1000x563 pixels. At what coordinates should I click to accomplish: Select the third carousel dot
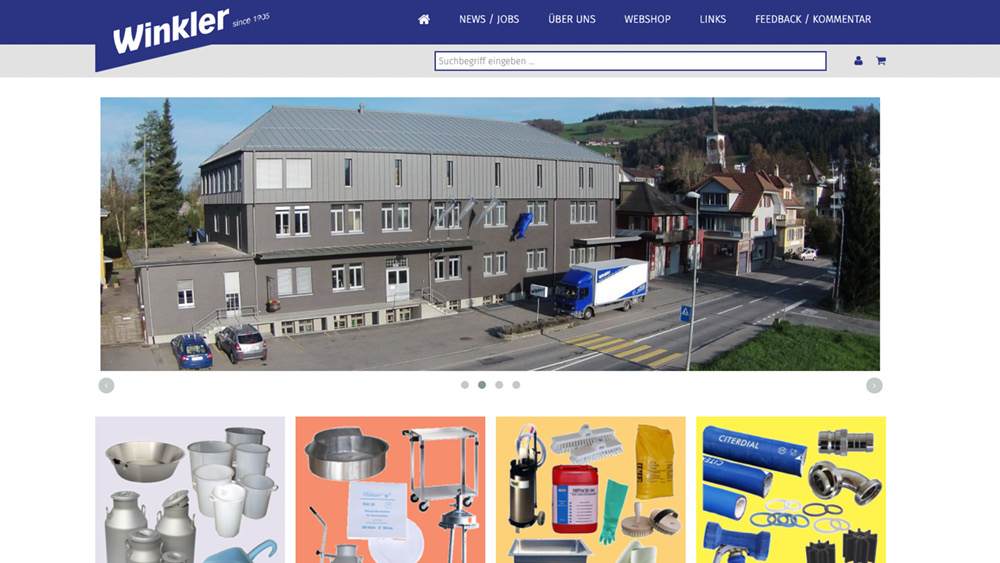tap(499, 384)
